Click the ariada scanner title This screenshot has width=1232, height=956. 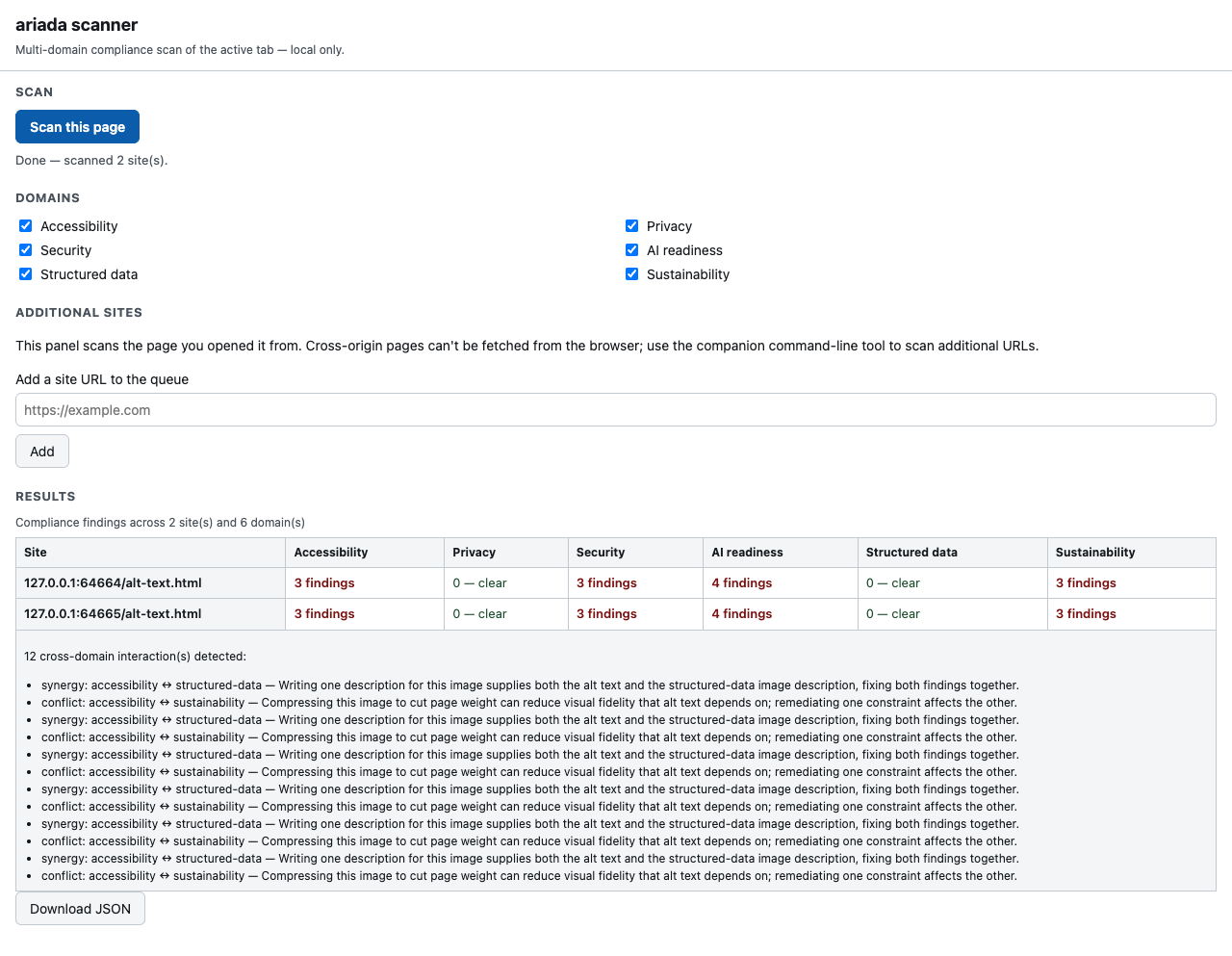[x=76, y=25]
